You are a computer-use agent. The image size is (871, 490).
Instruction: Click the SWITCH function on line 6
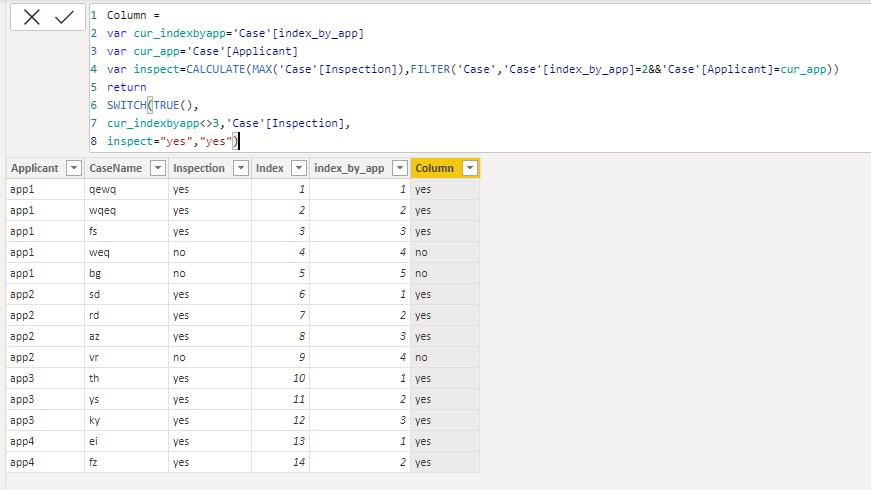click(127, 105)
